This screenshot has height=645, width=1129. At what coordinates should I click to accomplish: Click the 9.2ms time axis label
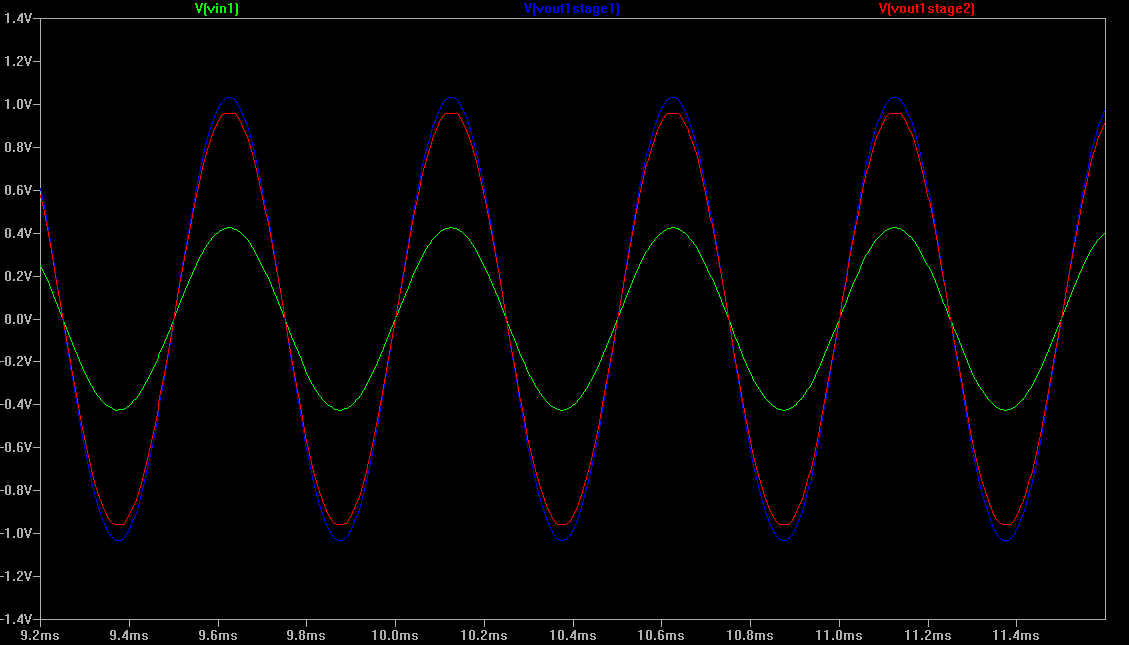40,635
